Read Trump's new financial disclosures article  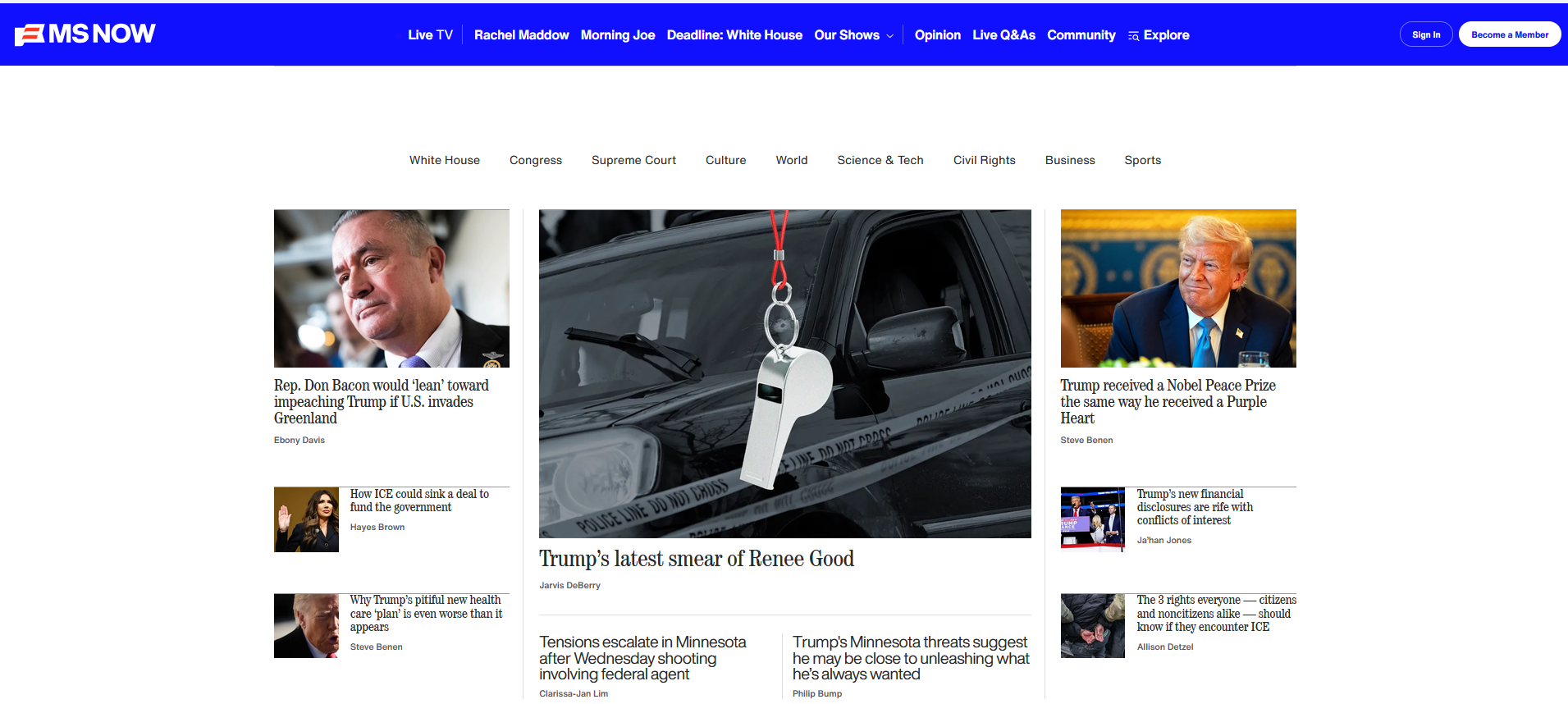[1195, 507]
